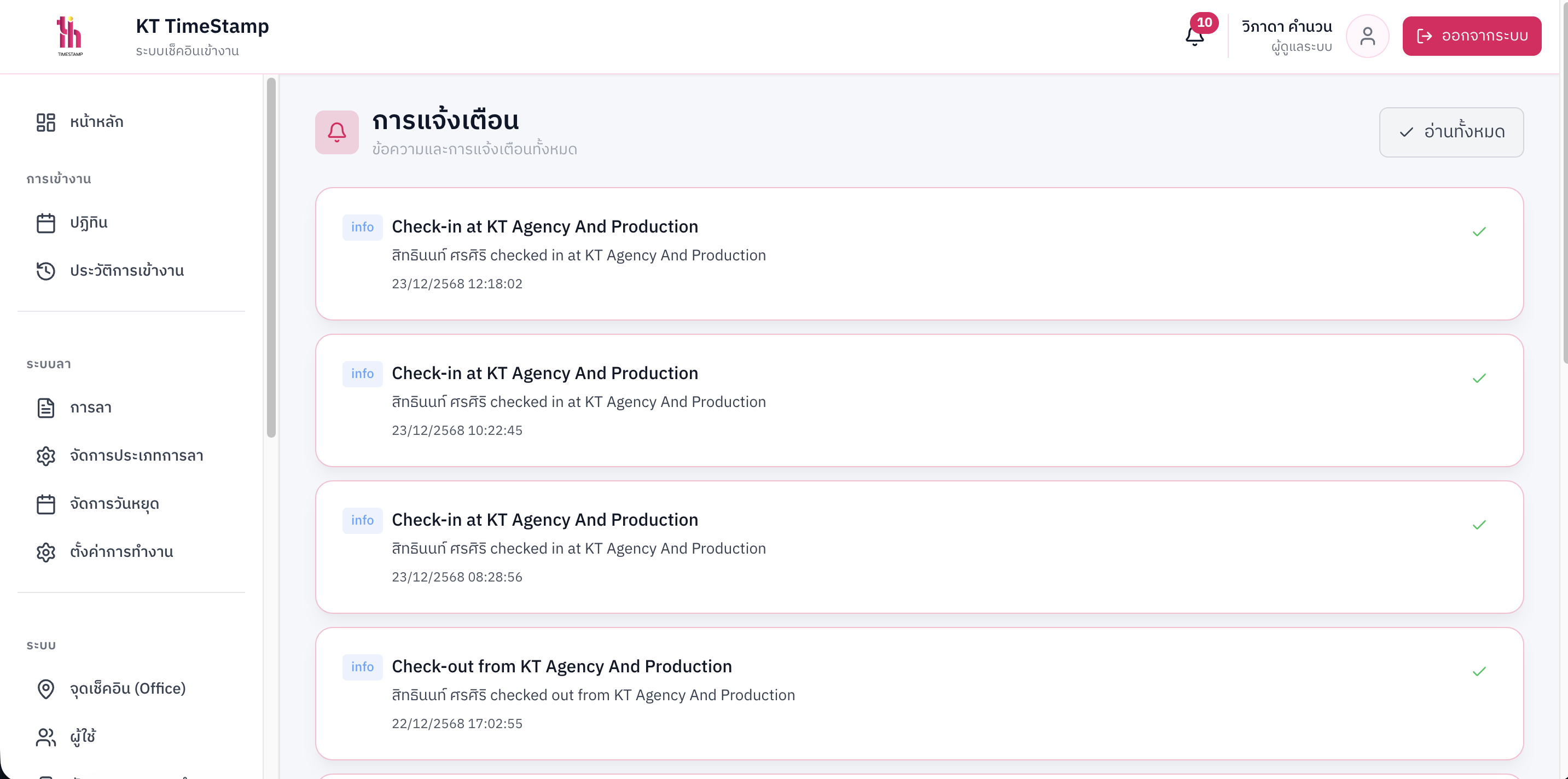Viewport: 1568px width, 779px height.
Task: Go to the การลา leave menu item
Action: [90, 408]
